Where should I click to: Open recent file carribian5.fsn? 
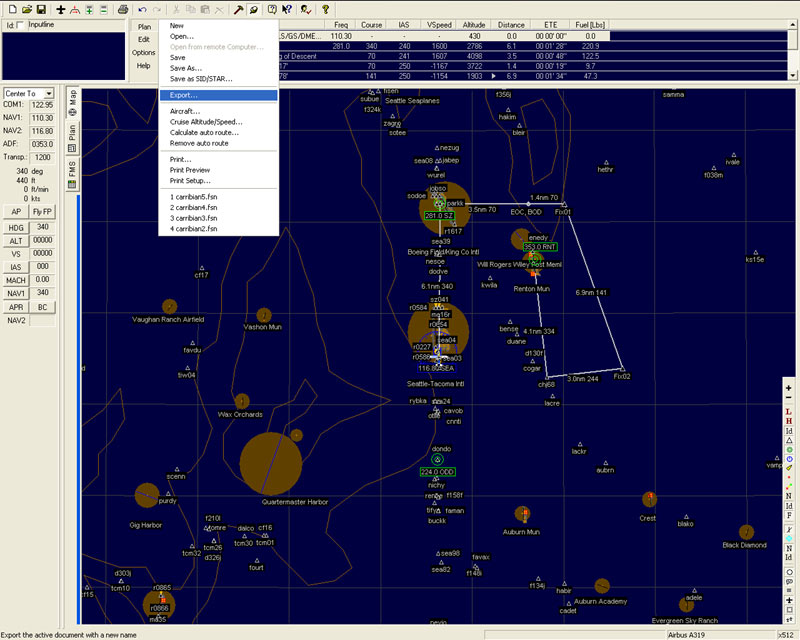click(193, 196)
